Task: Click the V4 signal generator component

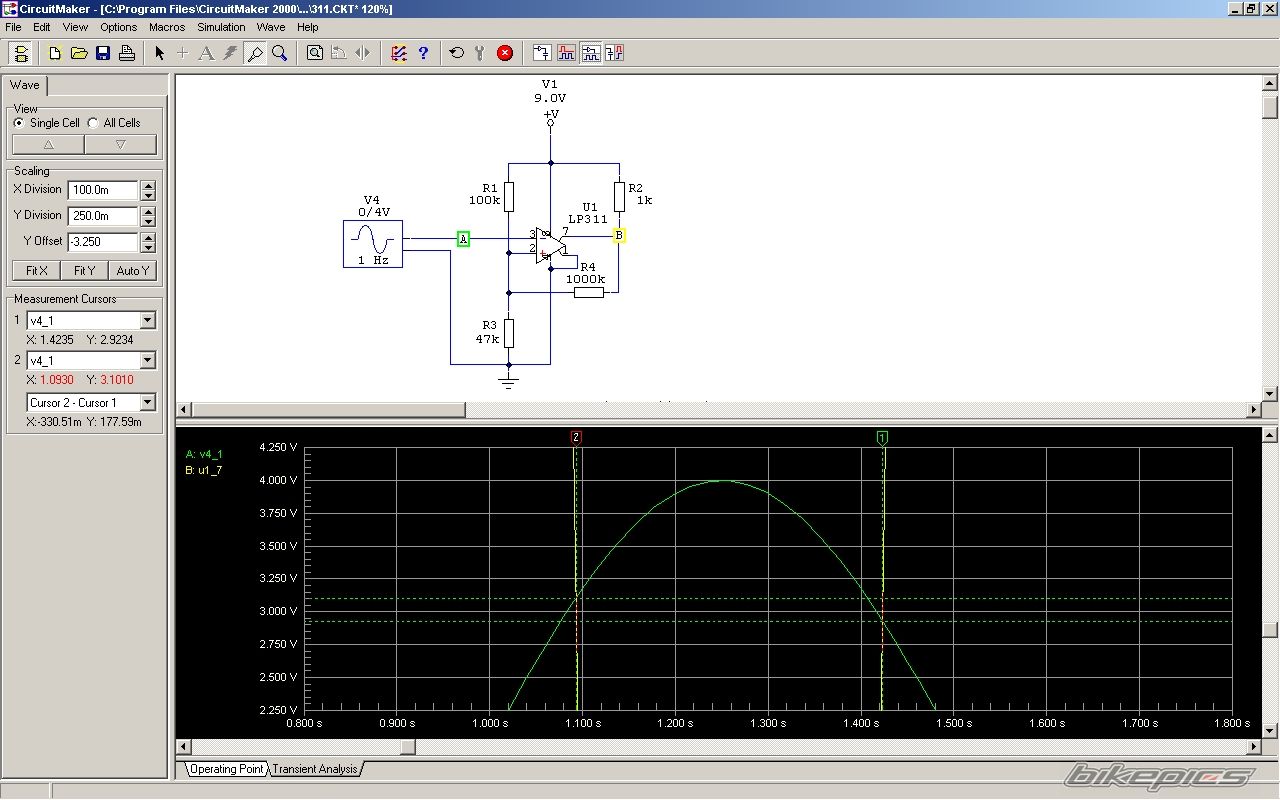Action: (373, 244)
